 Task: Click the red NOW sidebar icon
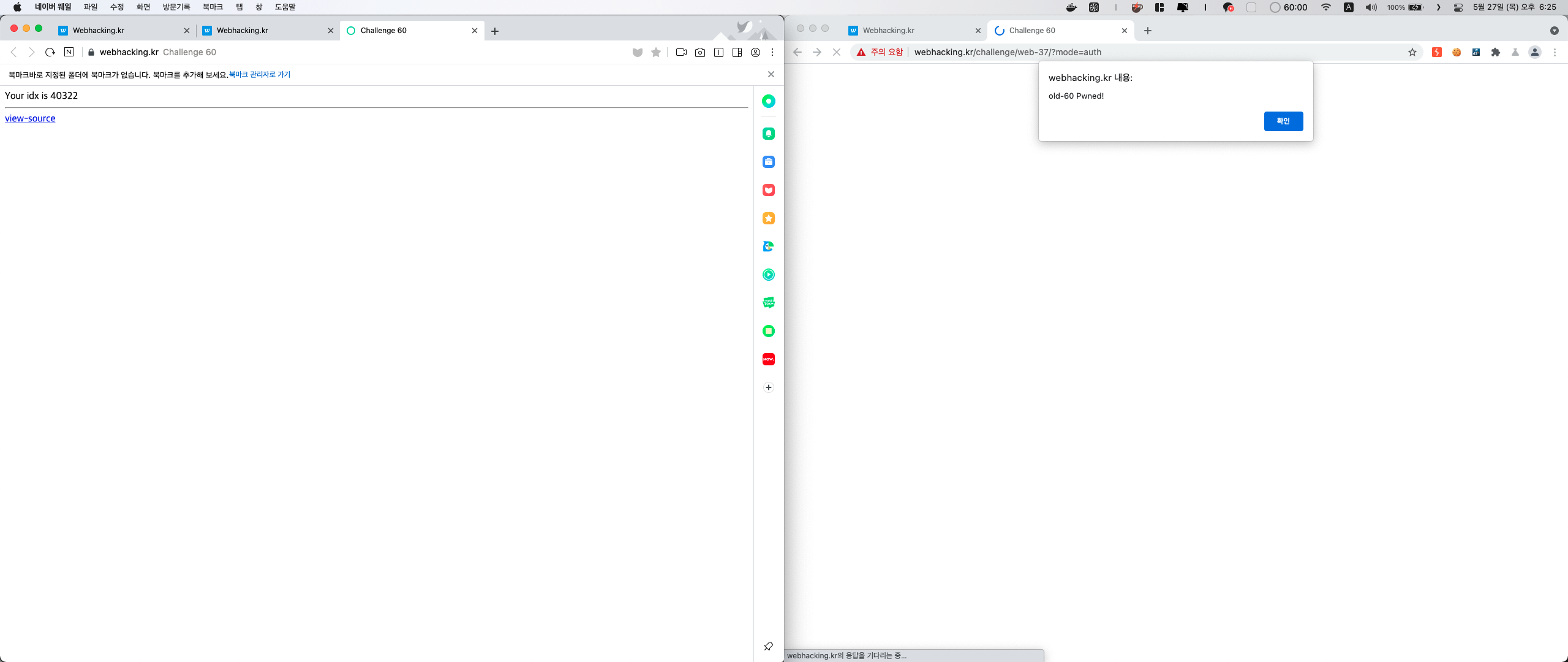pos(769,359)
